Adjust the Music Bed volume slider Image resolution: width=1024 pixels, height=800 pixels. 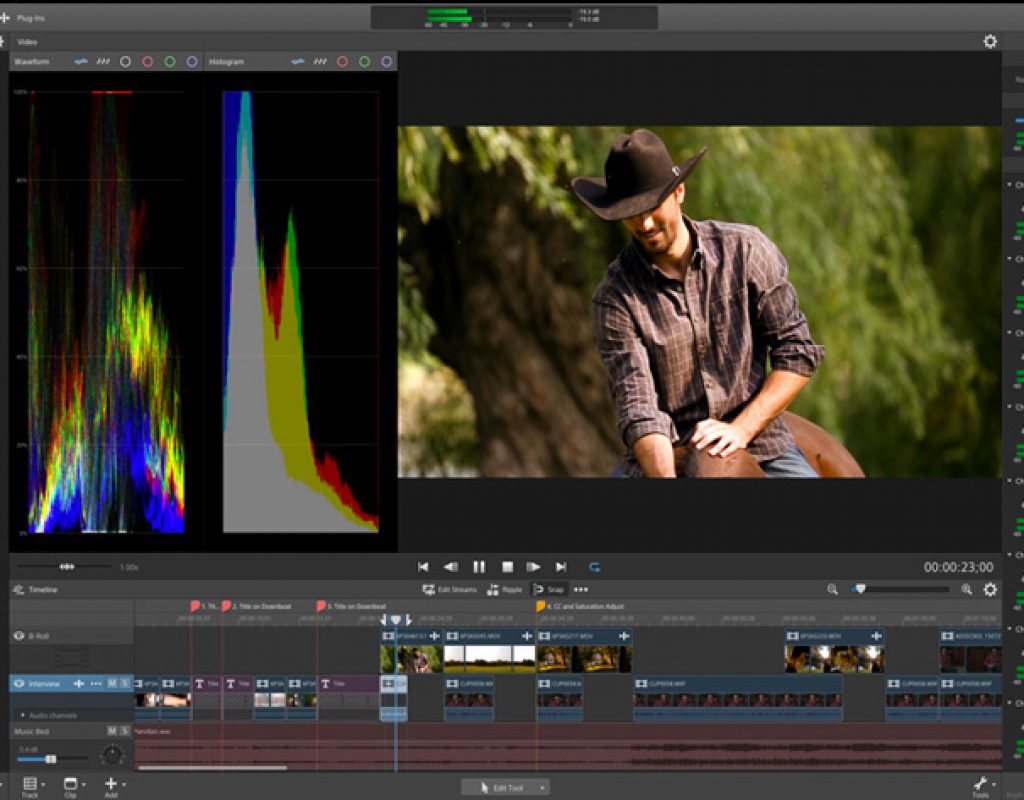point(52,759)
